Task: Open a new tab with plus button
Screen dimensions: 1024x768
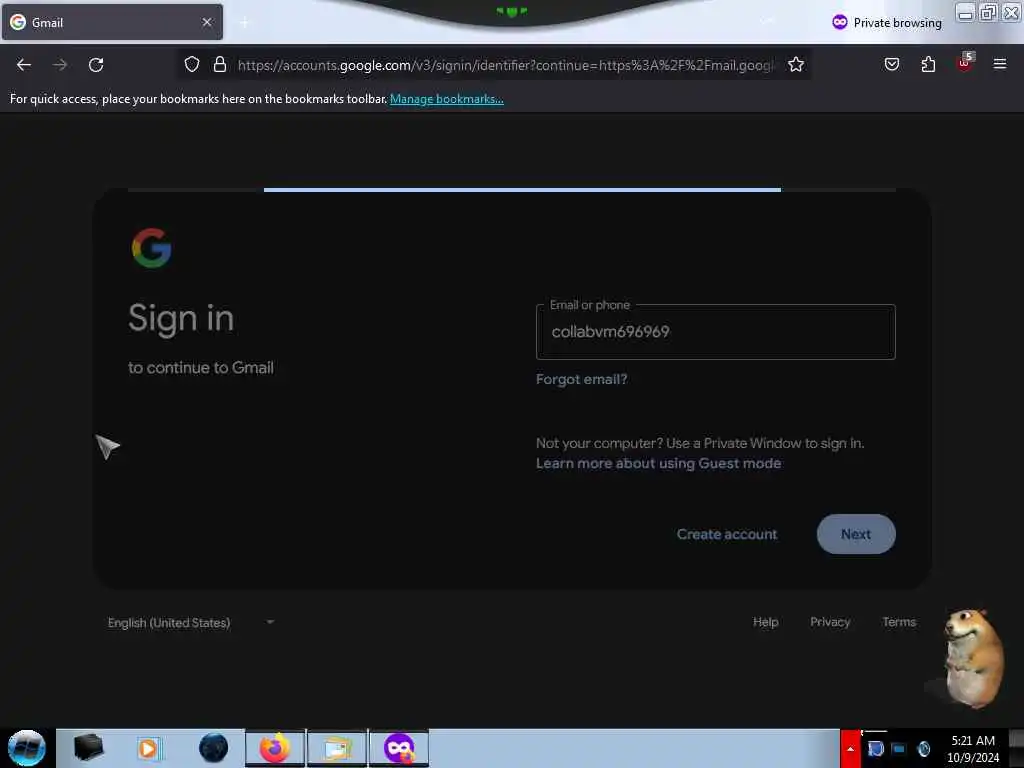Action: click(244, 23)
